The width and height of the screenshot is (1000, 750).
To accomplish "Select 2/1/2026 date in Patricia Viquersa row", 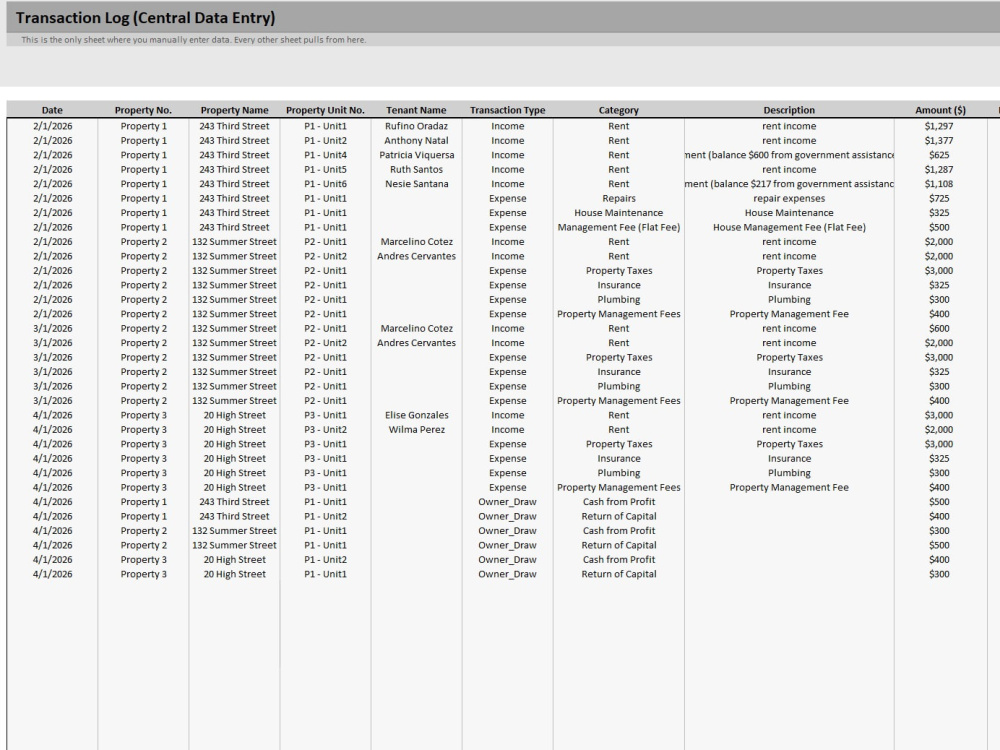I will (52, 155).
